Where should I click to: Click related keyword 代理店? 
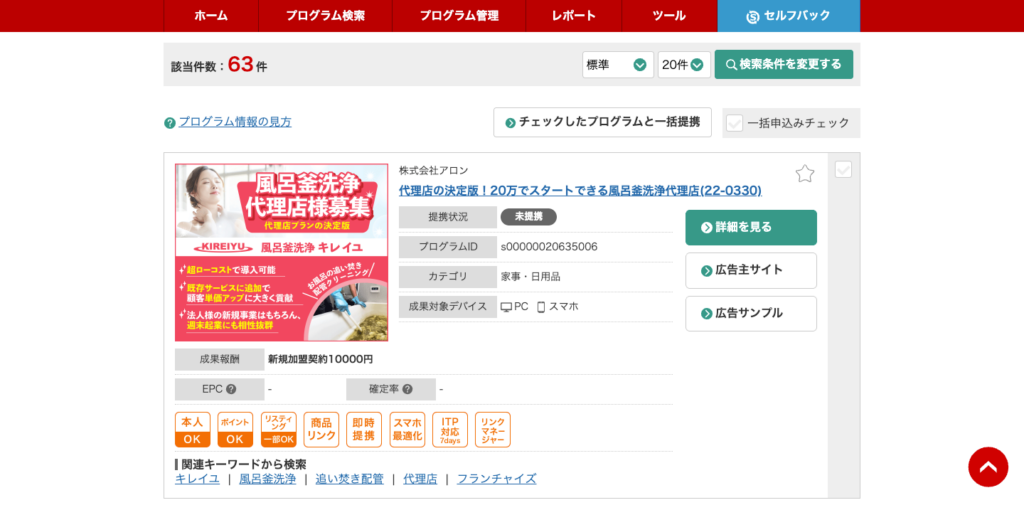420,479
